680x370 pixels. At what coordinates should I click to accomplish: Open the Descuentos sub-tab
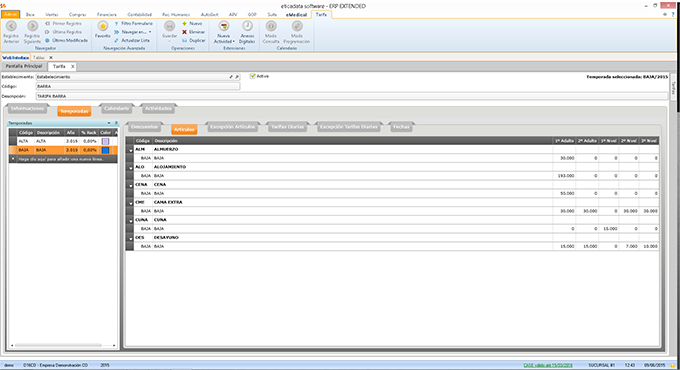pos(144,127)
